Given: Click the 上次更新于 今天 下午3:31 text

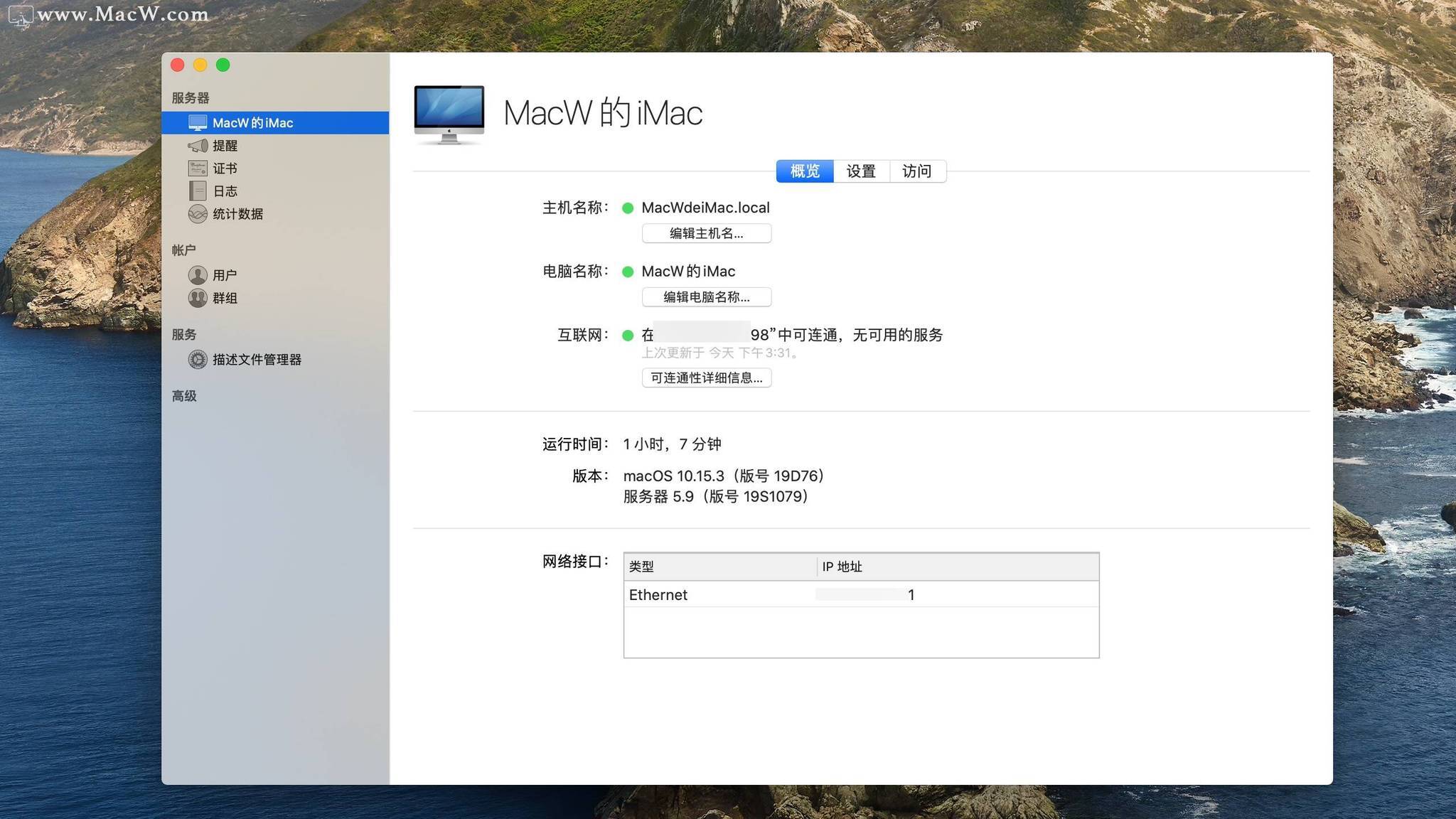Looking at the screenshot, I should (x=720, y=353).
